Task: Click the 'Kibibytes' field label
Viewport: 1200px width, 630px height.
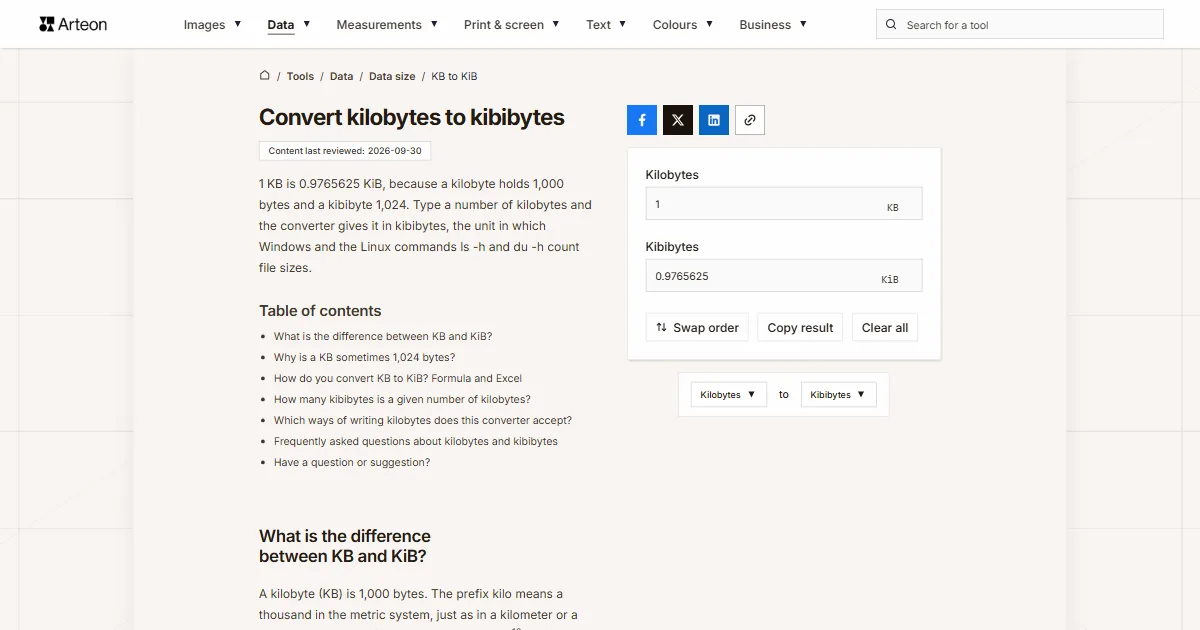Action: [672, 247]
